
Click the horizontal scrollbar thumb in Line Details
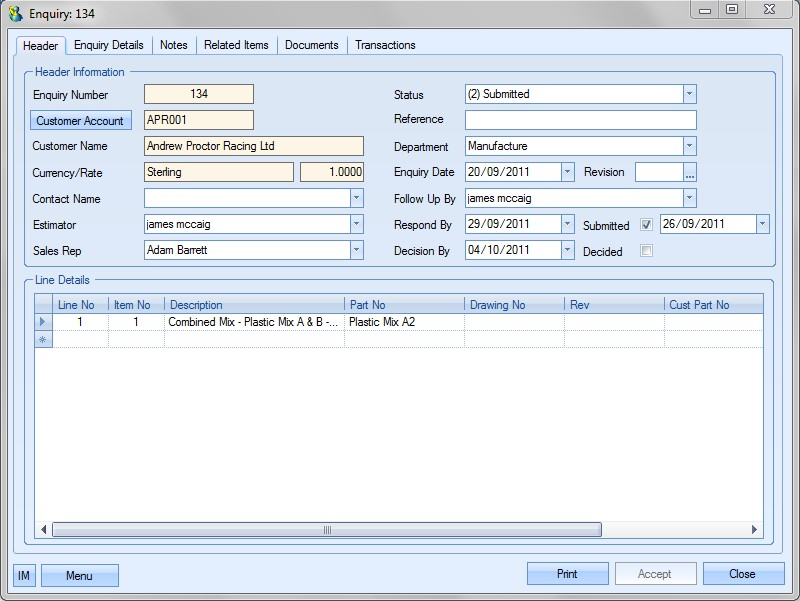click(x=326, y=530)
